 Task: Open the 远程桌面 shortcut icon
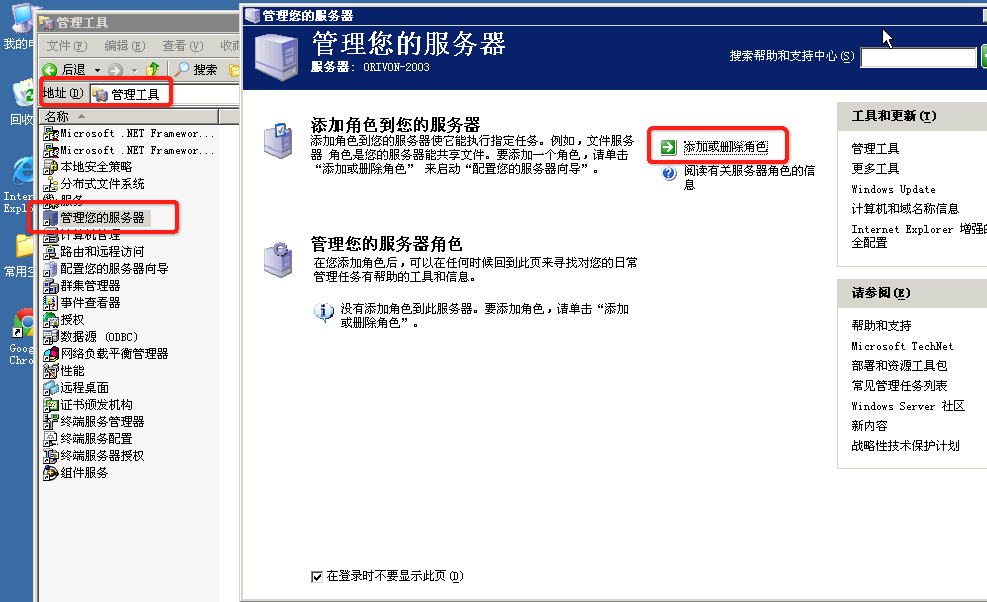point(52,387)
